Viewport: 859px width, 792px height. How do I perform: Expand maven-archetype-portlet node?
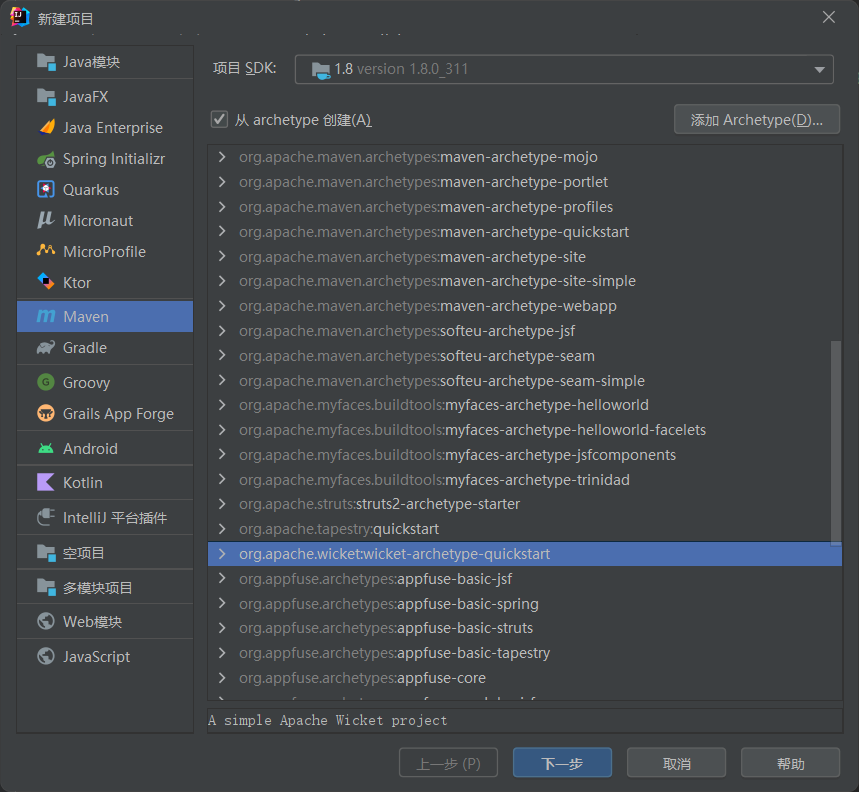tap(222, 182)
